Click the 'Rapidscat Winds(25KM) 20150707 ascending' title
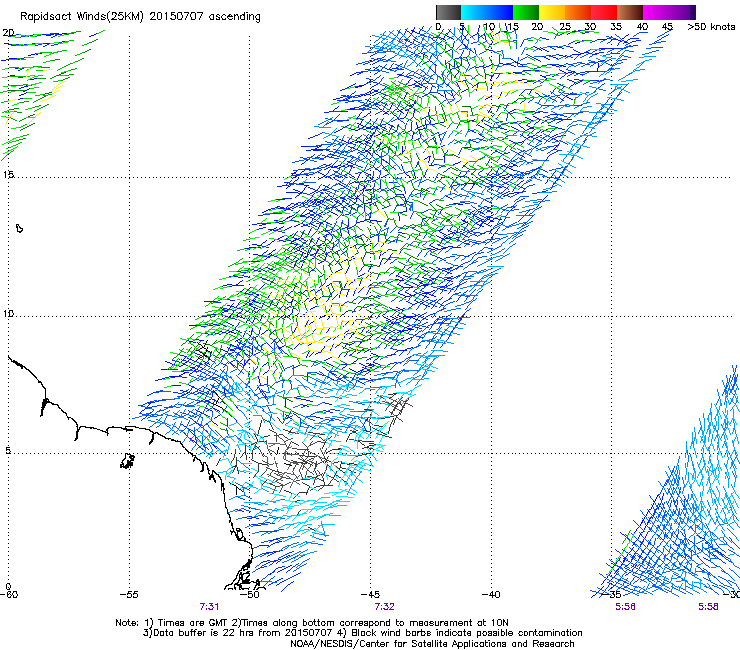This screenshot has width=740, height=650. click(x=140, y=17)
